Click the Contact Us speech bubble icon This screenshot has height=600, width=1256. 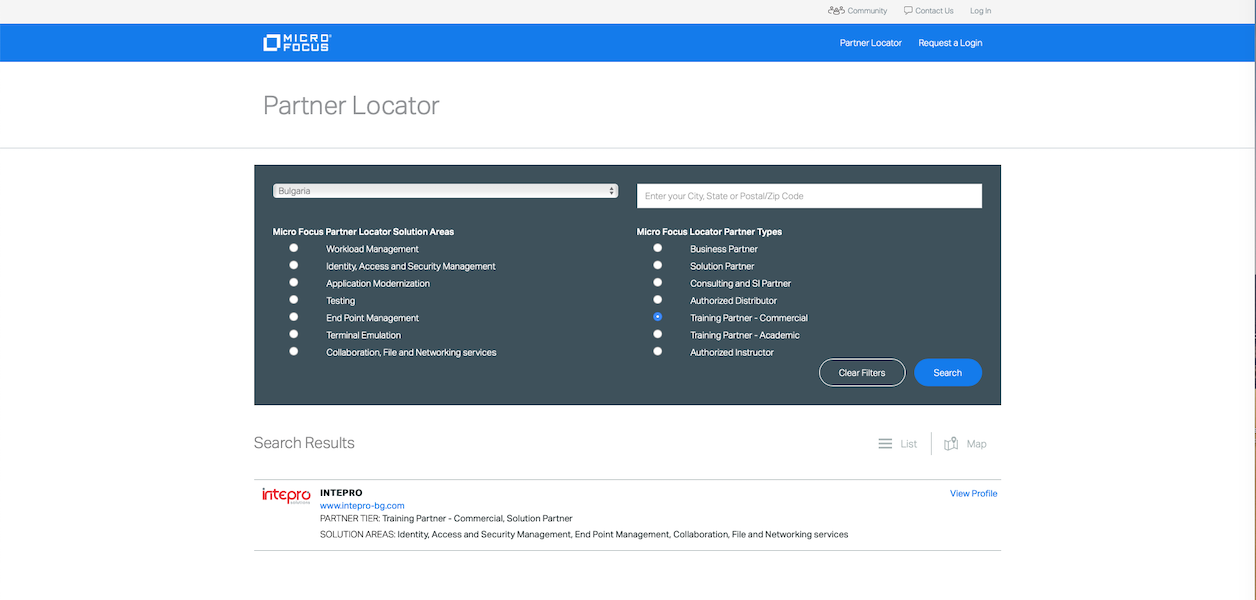coord(908,11)
